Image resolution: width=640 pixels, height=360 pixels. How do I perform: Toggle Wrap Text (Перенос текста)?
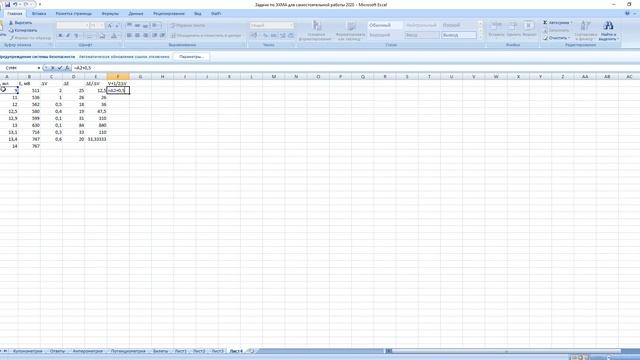(188, 25)
